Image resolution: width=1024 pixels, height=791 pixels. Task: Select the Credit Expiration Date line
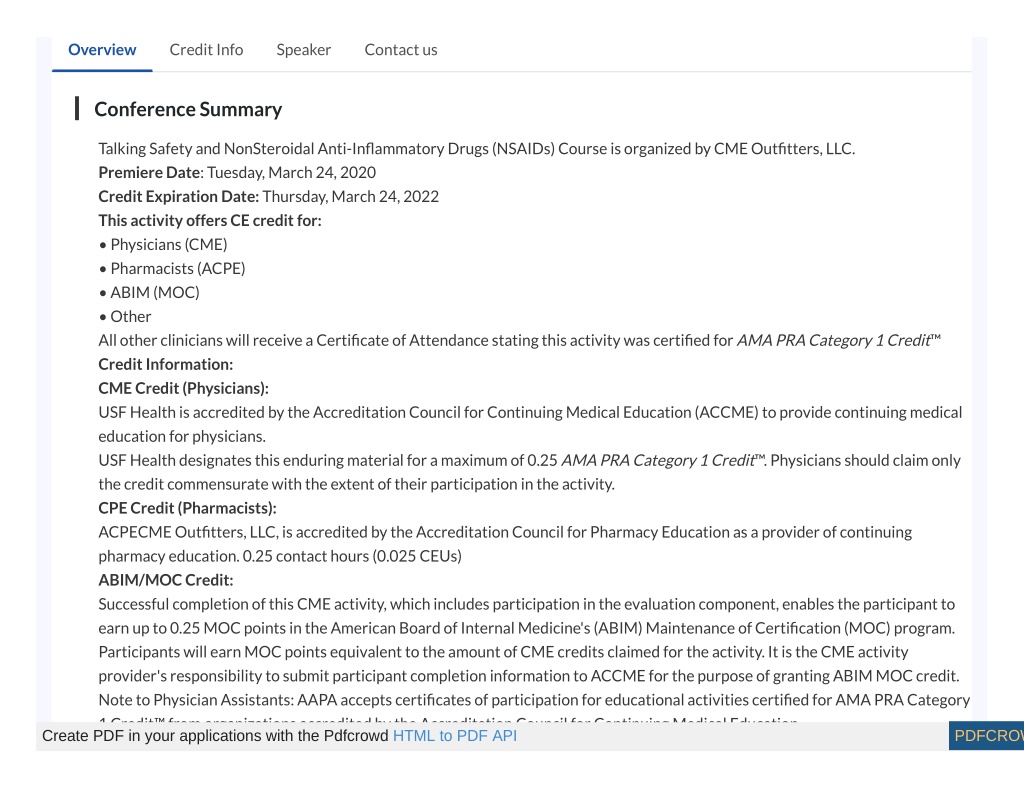268,197
